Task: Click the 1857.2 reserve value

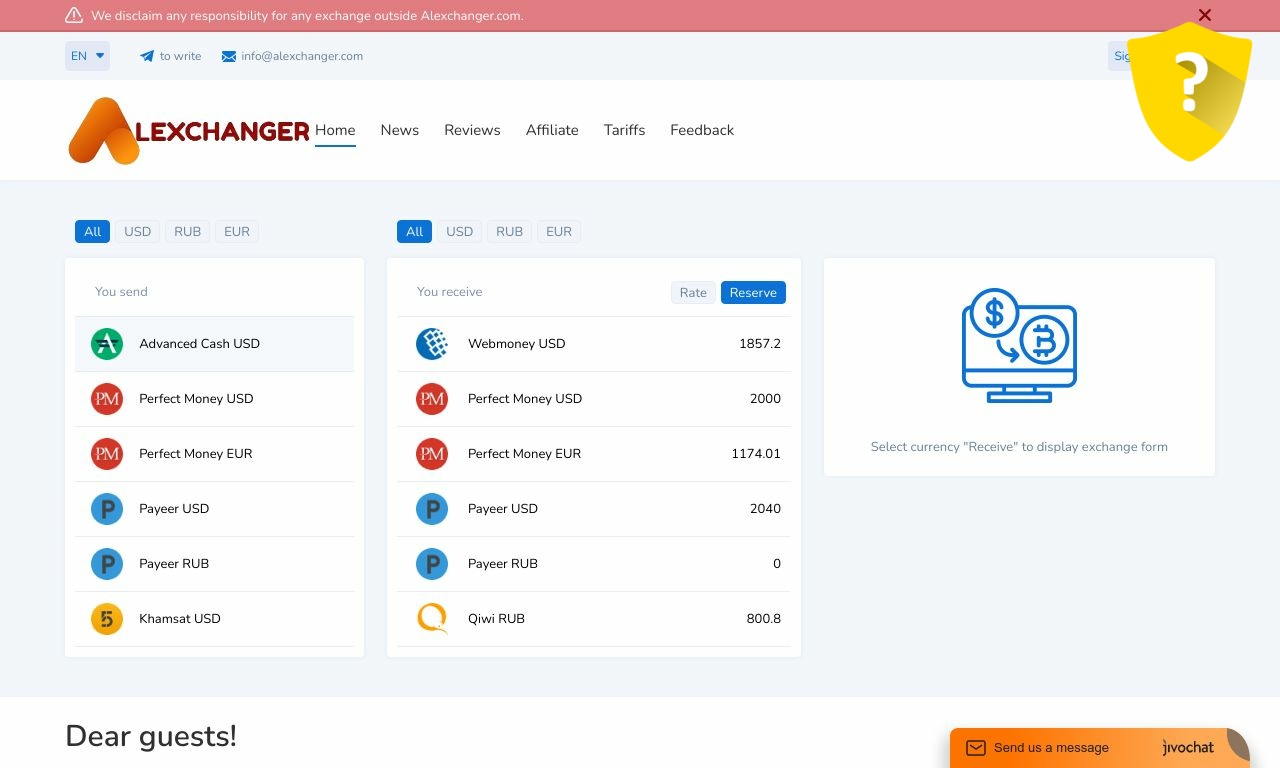Action: coord(760,344)
